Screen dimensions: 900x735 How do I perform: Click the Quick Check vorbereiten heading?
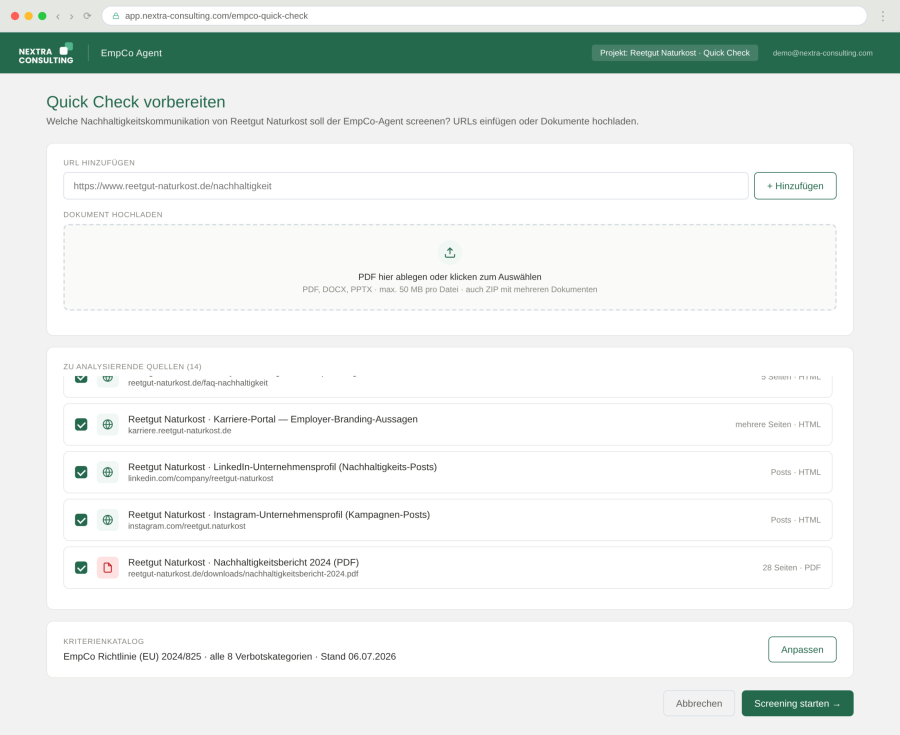[x=135, y=102]
